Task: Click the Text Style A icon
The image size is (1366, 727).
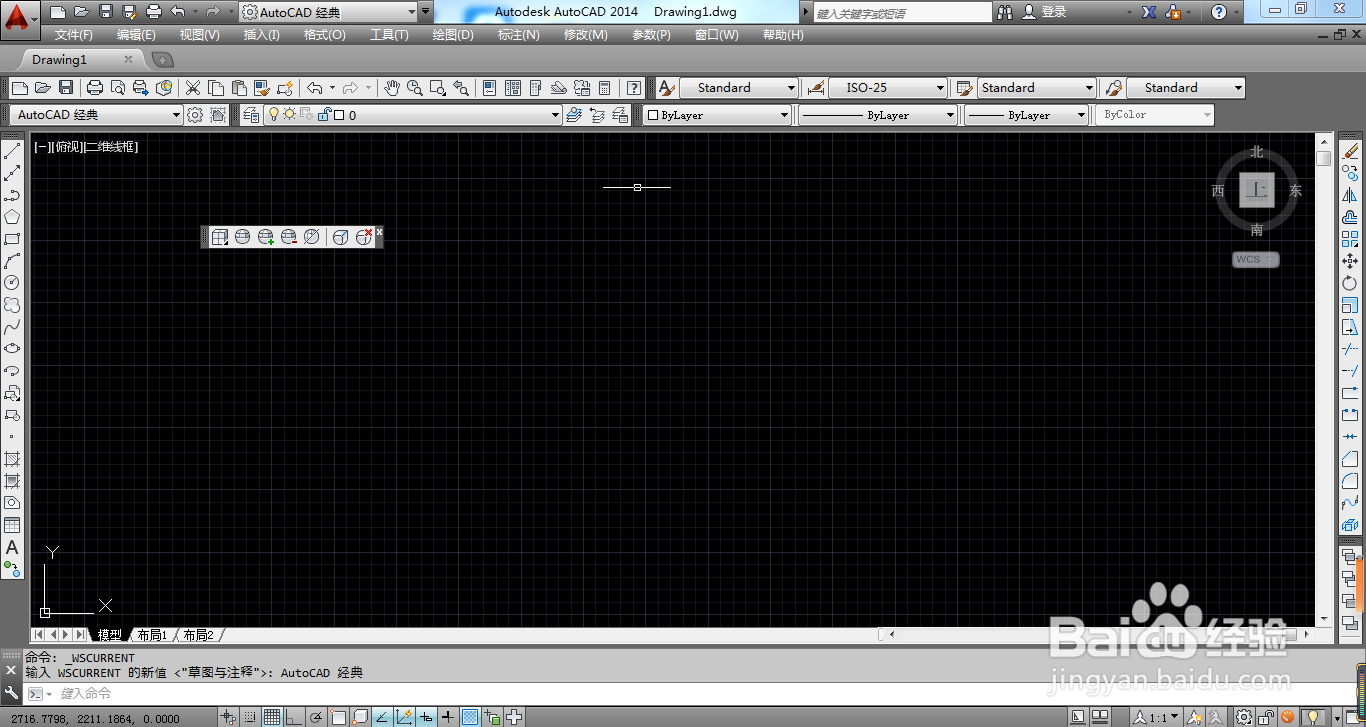Action: point(667,88)
